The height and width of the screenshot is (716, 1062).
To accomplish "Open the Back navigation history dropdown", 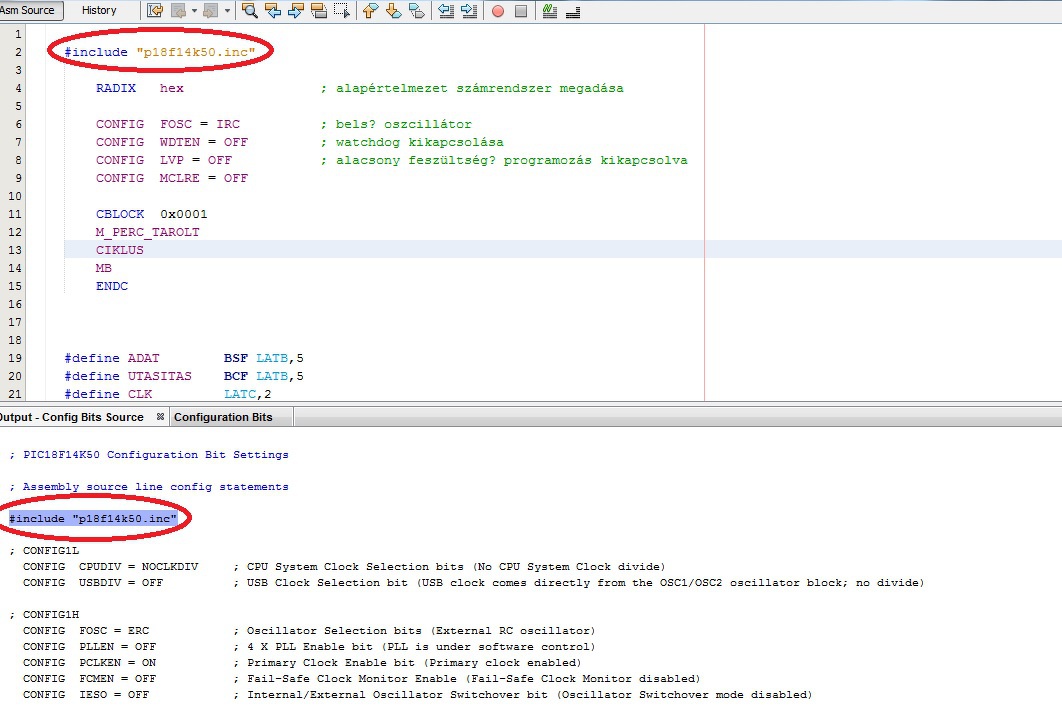I will tap(194, 11).
